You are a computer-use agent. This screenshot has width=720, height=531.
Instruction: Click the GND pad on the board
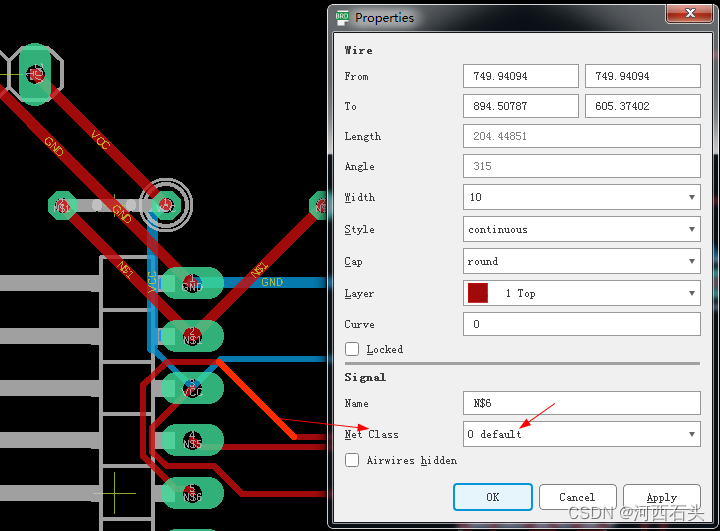(x=192, y=284)
